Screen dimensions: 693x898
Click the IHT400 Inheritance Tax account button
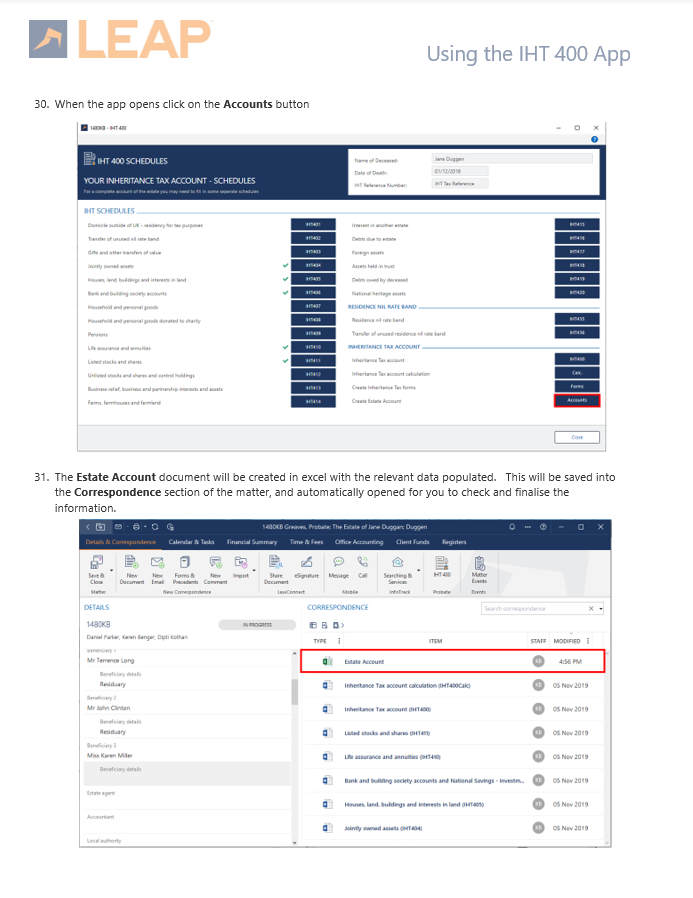pyautogui.click(x=577, y=359)
